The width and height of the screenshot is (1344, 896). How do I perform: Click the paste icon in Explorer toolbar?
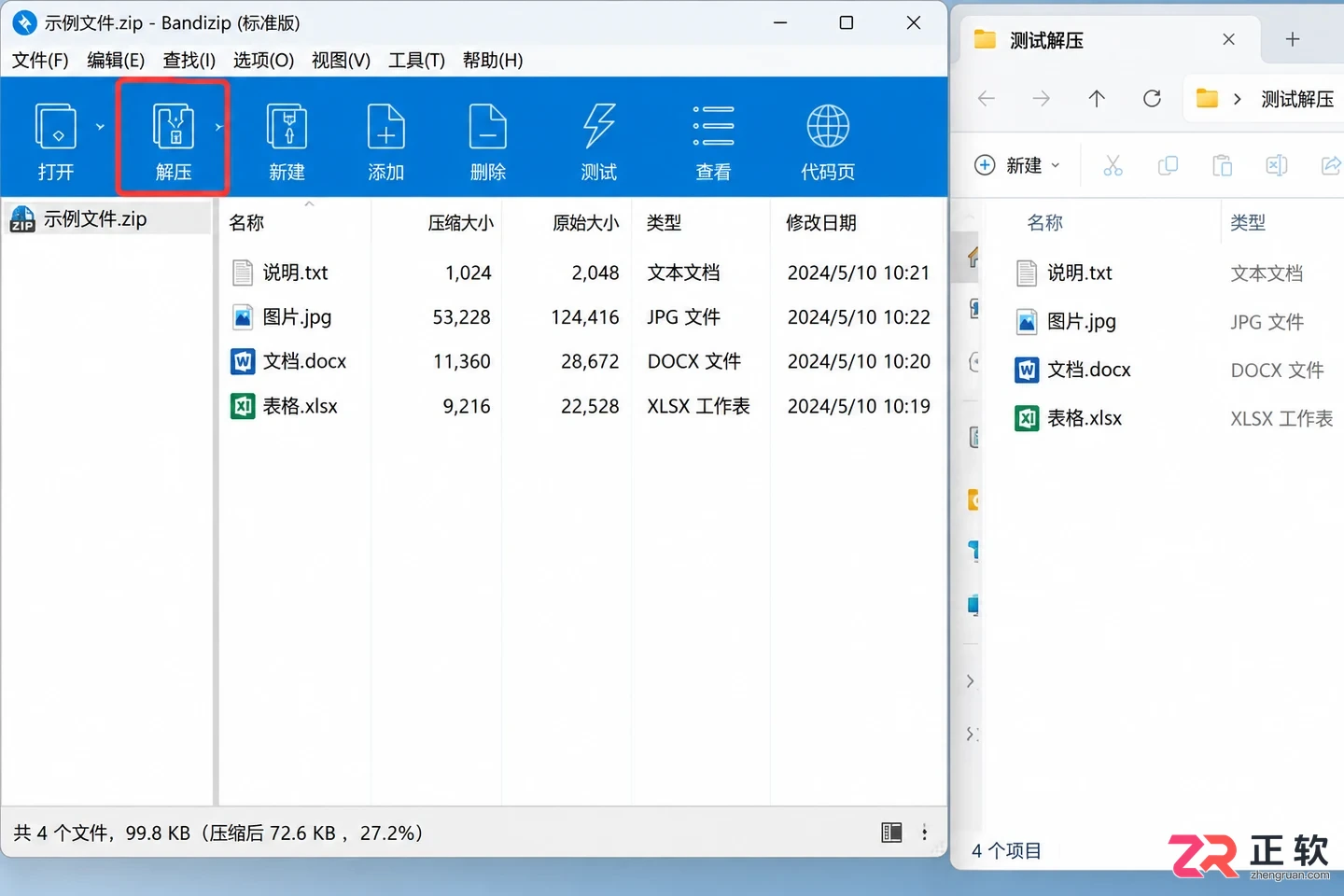[x=1222, y=166]
